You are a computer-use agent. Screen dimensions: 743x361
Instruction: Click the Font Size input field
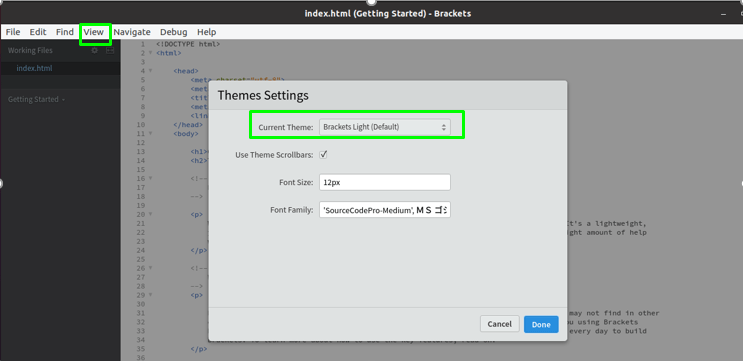[x=384, y=182]
